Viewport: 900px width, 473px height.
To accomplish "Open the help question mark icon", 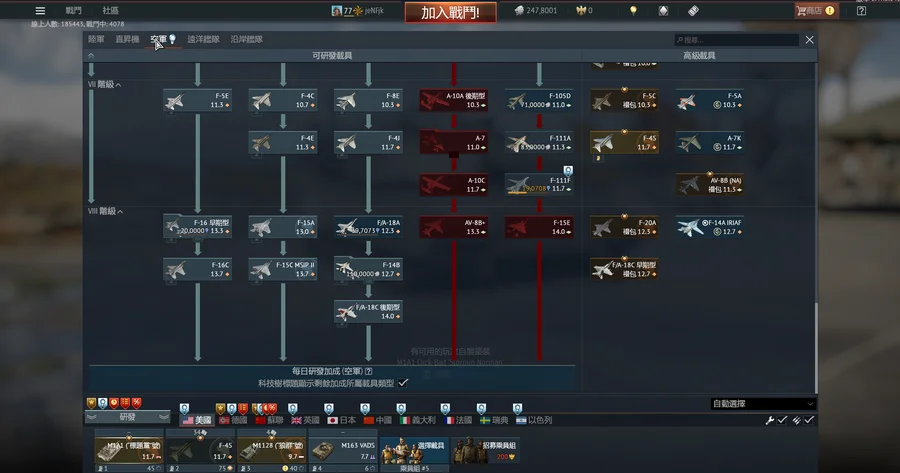I will pyautogui.click(x=861, y=10).
